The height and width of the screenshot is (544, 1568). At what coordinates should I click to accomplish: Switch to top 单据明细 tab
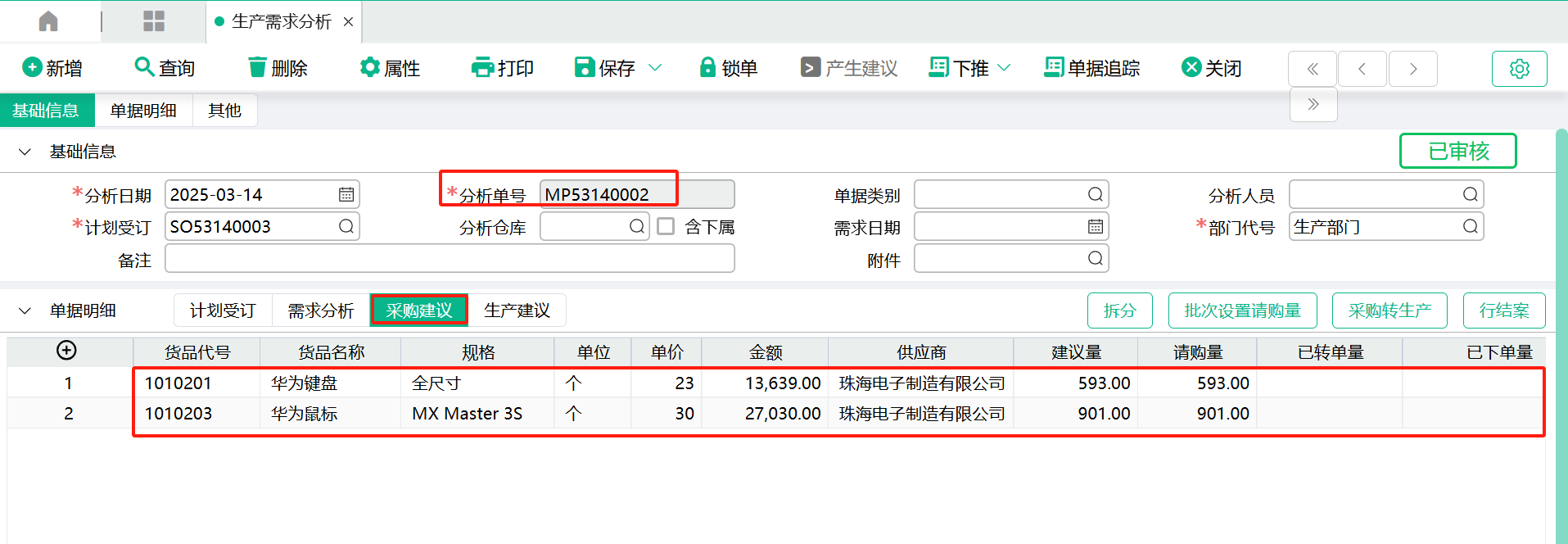[143, 111]
